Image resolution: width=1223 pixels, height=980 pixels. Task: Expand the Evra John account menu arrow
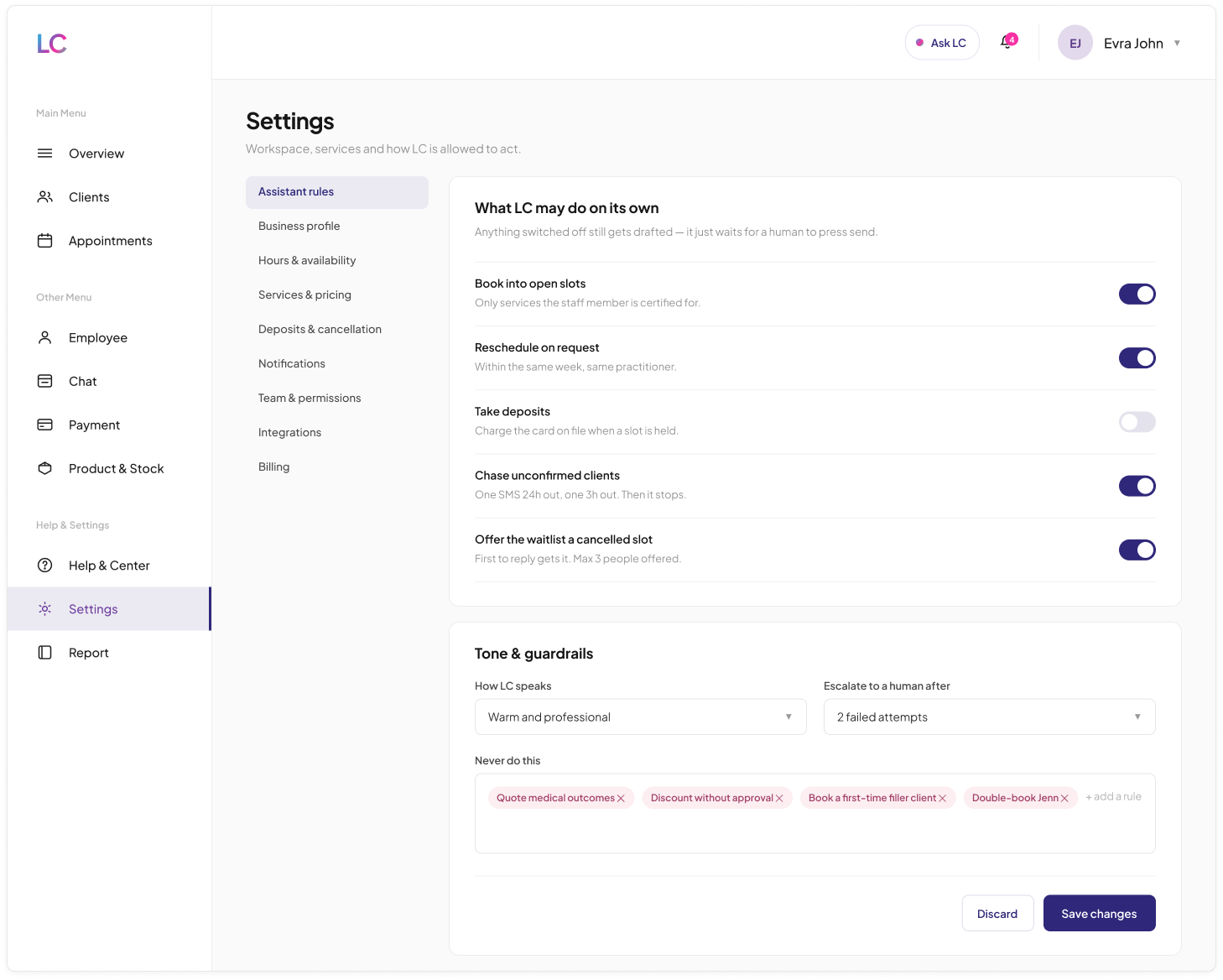point(1178,44)
